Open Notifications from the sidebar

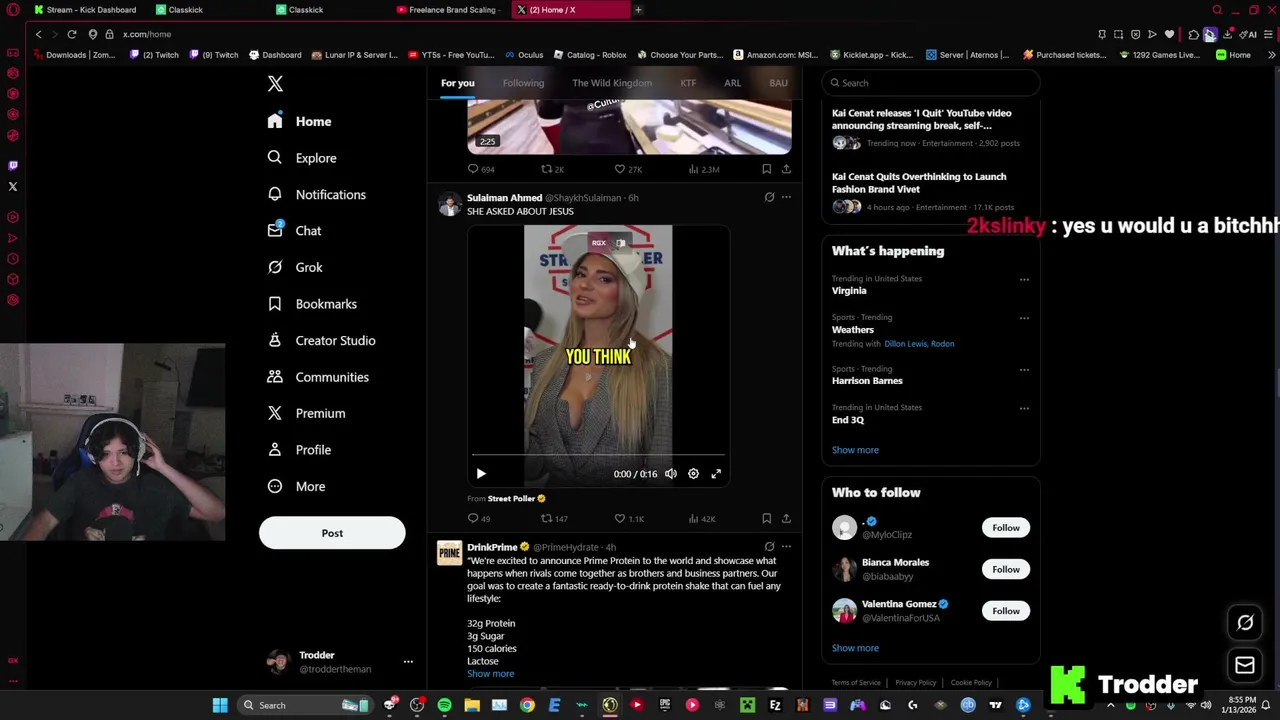(x=316, y=194)
